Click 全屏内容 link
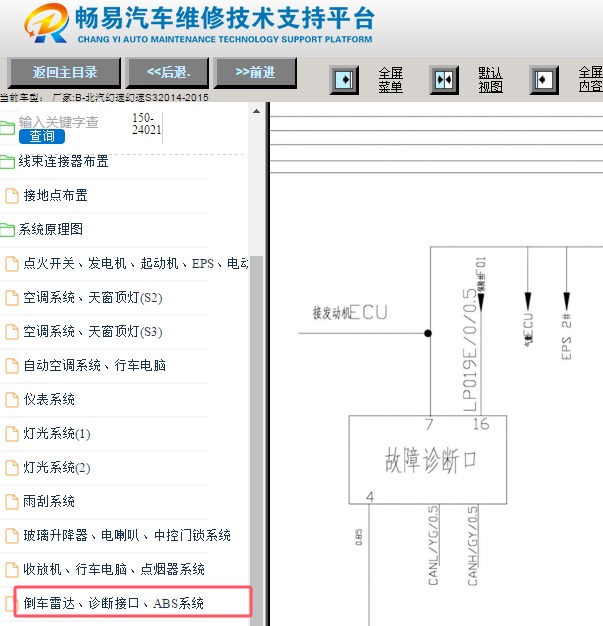Image resolution: width=603 pixels, height=626 pixels. point(591,80)
